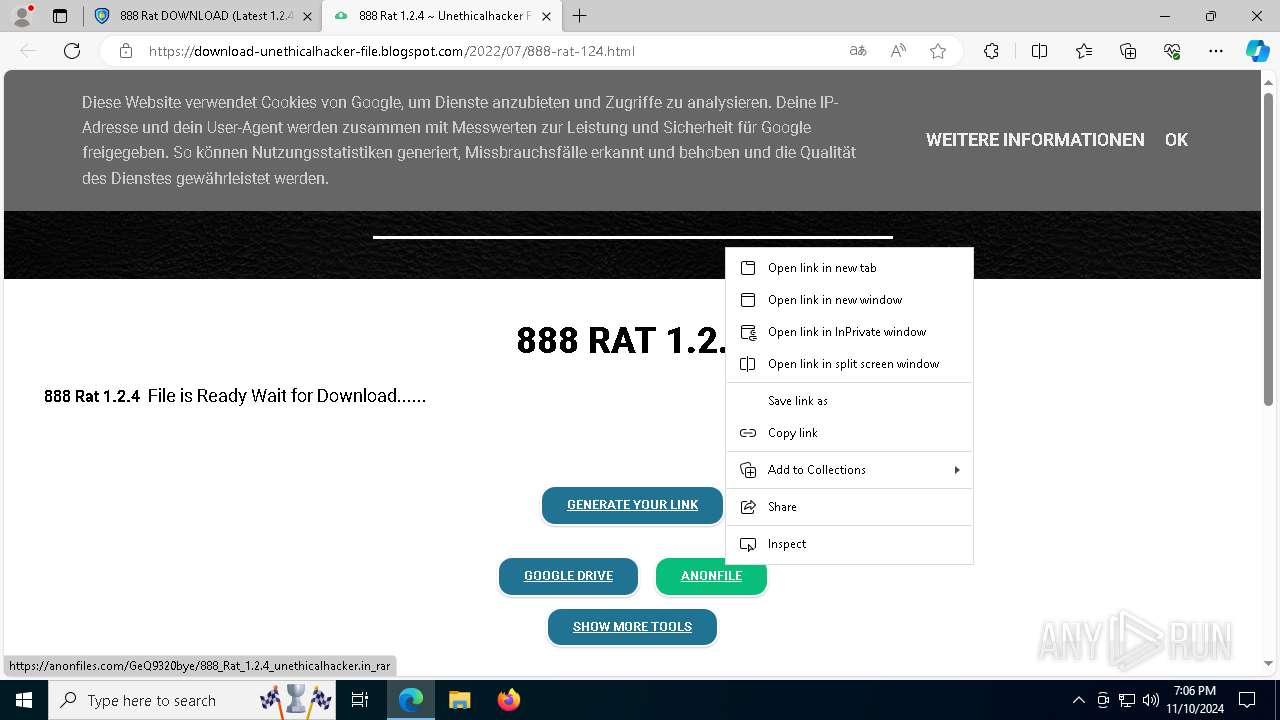The height and width of the screenshot is (720, 1280).
Task: Click SHOW MORE TOOLS button
Action: [x=632, y=627]
